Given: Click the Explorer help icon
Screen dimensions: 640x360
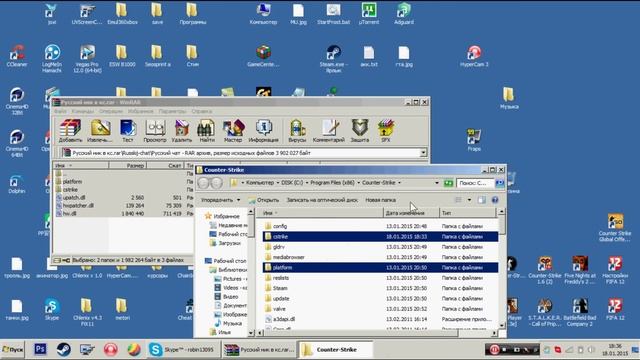Looking at the screenshot, I should tap(495, 200).
